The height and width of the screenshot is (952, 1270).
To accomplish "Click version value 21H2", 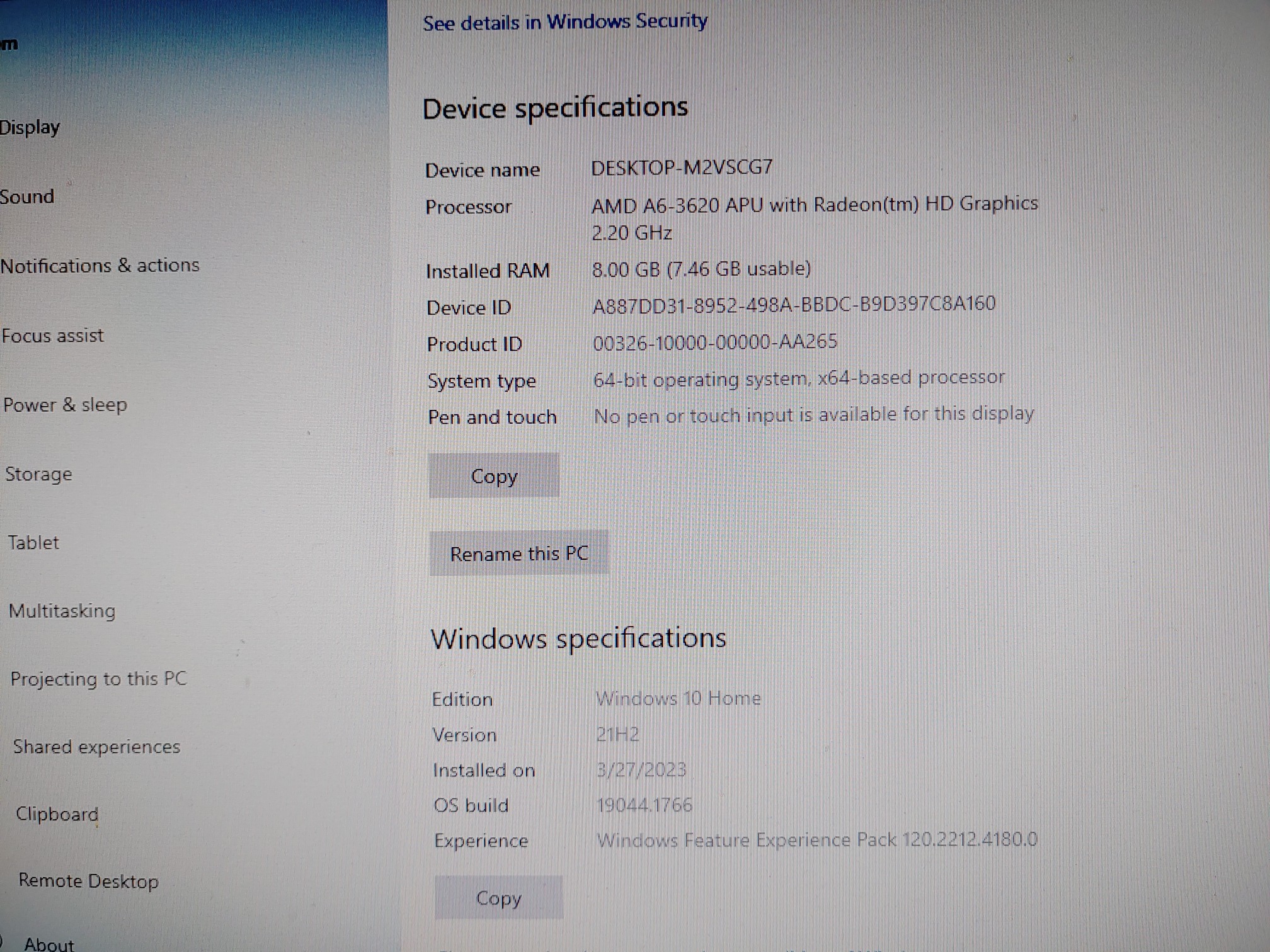I will pyautogui.click(x=618, y=734).
